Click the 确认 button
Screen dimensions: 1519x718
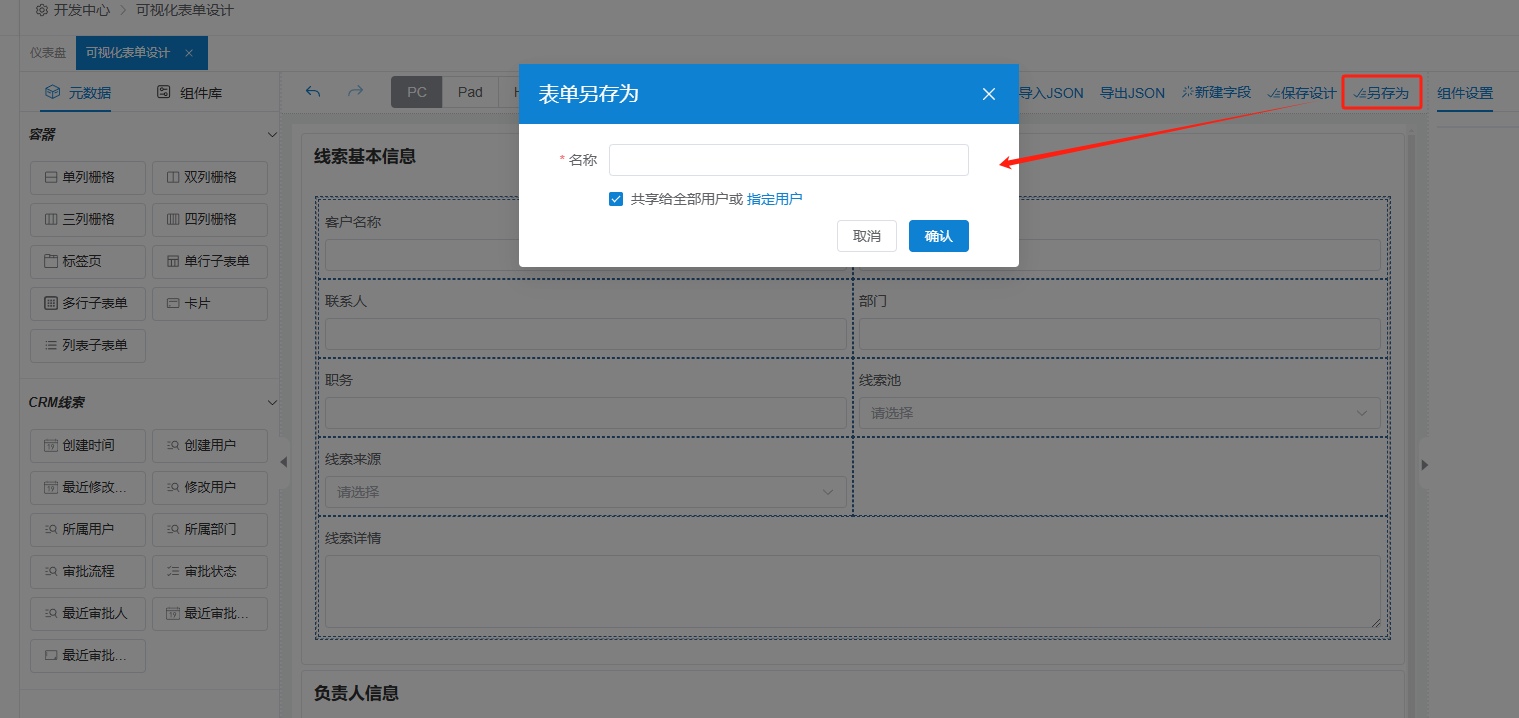(938, 236)
